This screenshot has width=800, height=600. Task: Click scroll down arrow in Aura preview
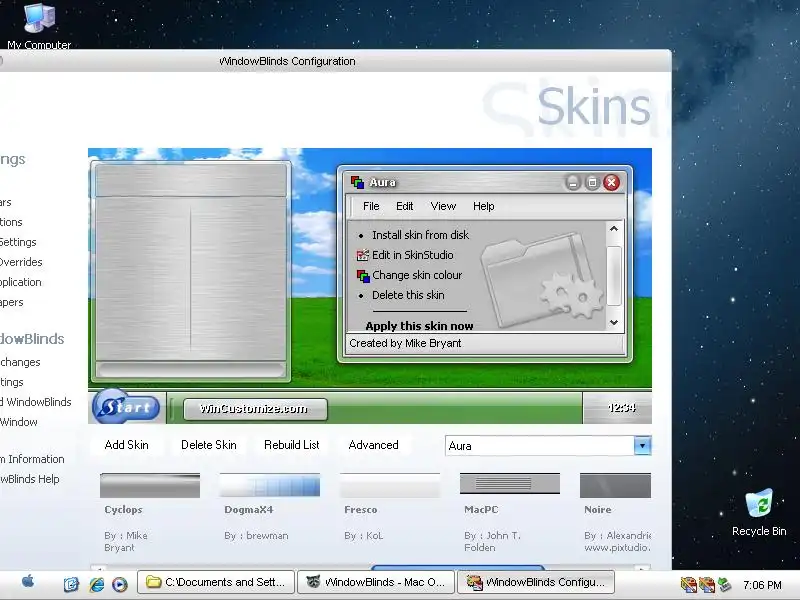pyautogui.click(x=614, y=322)
